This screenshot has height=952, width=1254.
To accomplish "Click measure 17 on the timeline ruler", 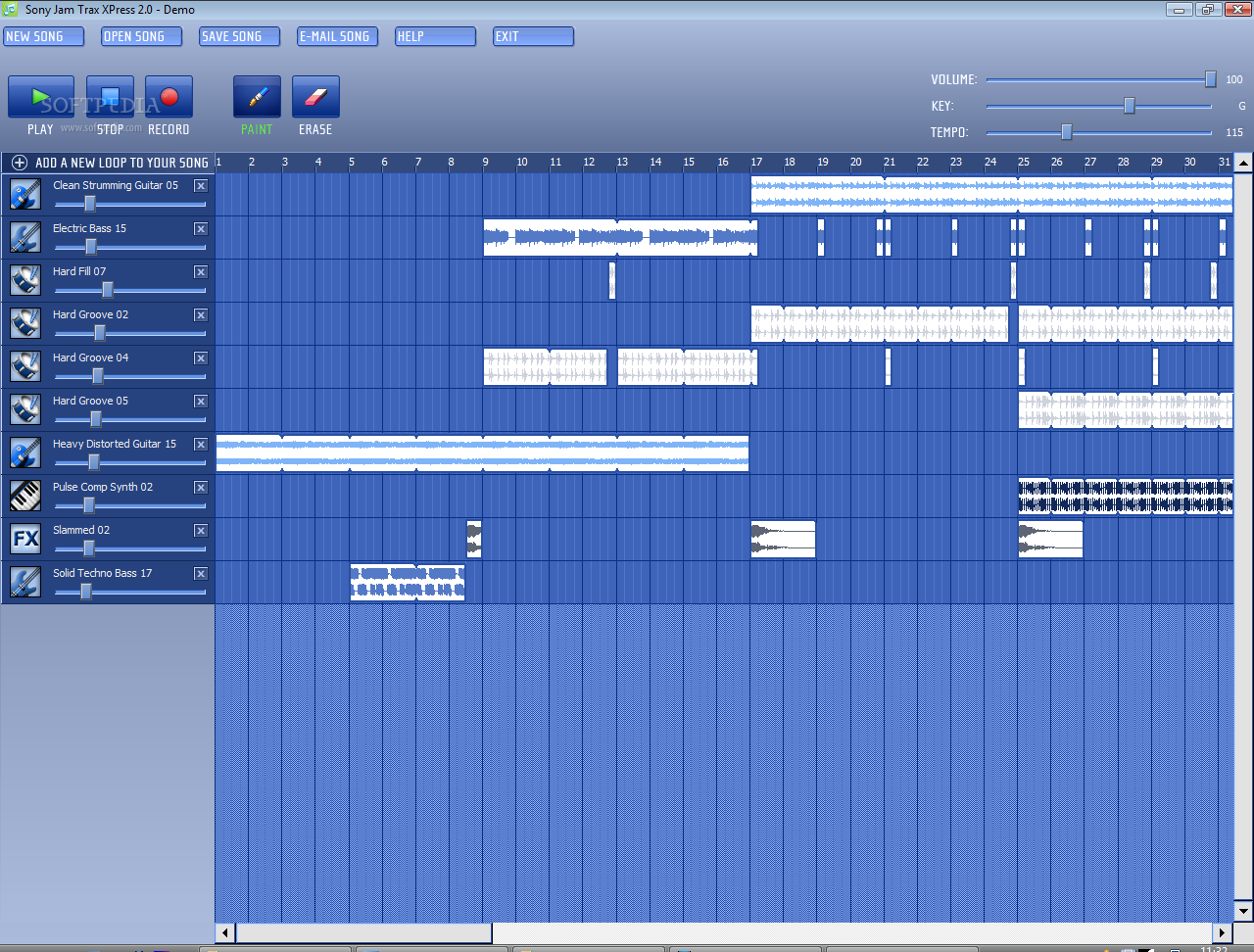I will tap(756, 163).
